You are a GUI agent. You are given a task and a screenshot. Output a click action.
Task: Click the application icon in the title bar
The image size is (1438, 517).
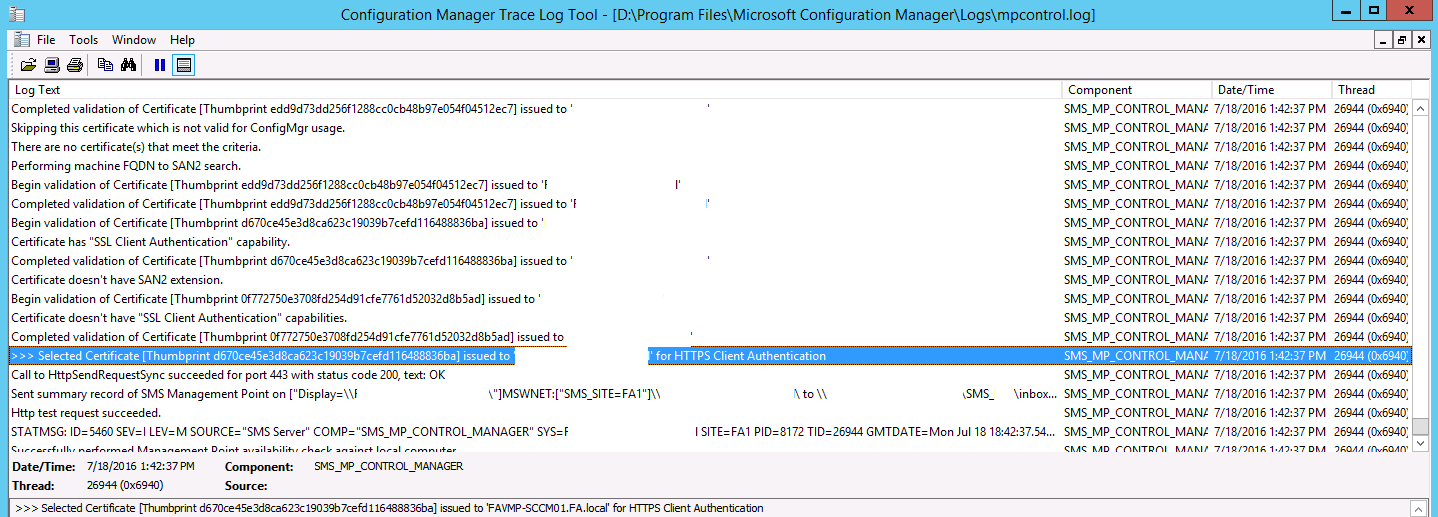point(14,14)
